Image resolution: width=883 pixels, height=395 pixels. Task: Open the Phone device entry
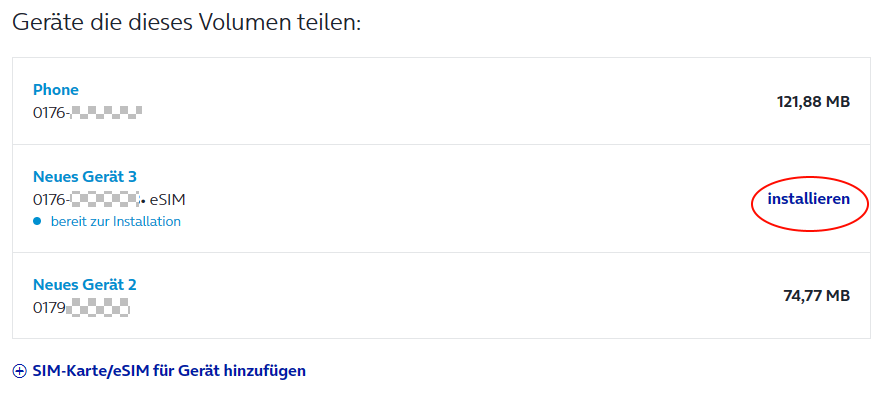point(56,90)
